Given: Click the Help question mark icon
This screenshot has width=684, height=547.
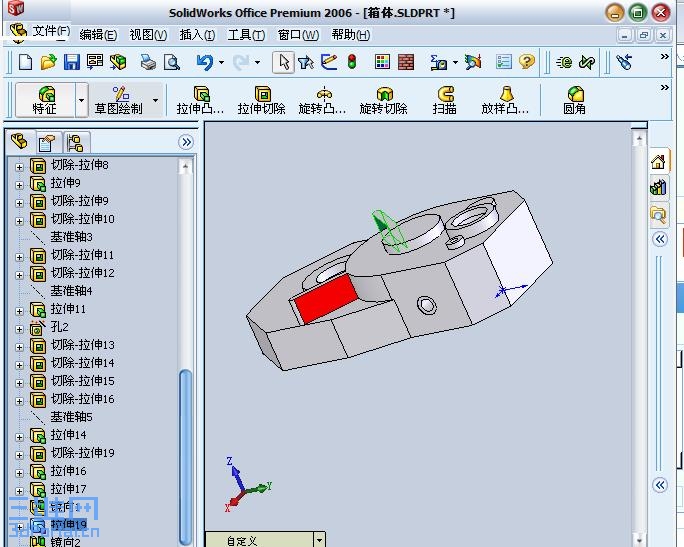Looking at the screenshot, I should tap(527, 62).
